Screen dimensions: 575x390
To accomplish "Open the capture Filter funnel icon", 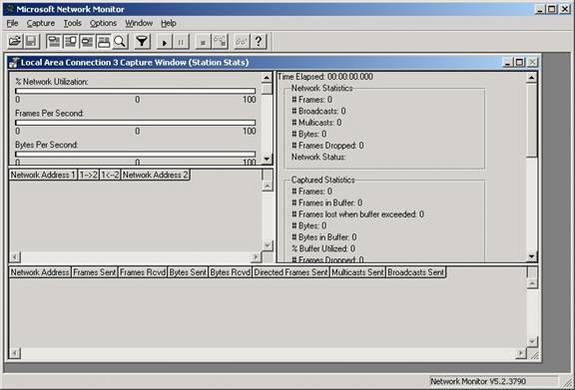I will [142, 41].
